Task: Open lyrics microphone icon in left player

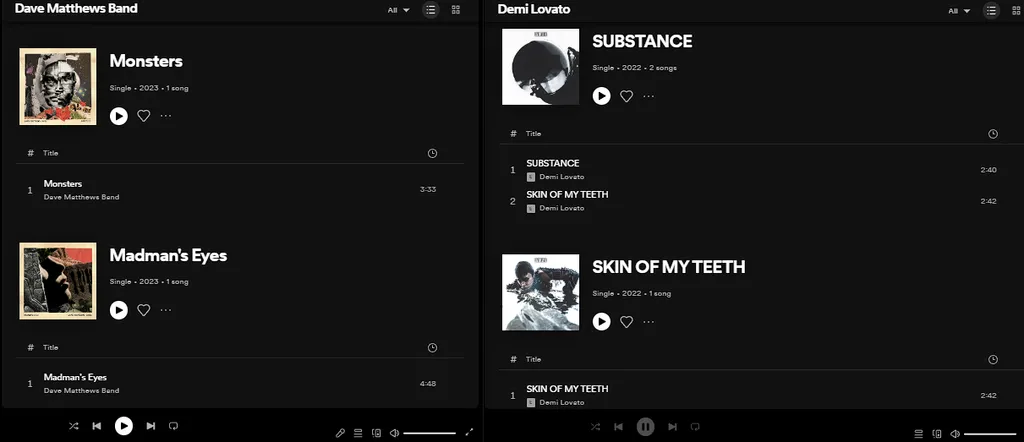Action: pyautogui.click(x=340, y=433)
